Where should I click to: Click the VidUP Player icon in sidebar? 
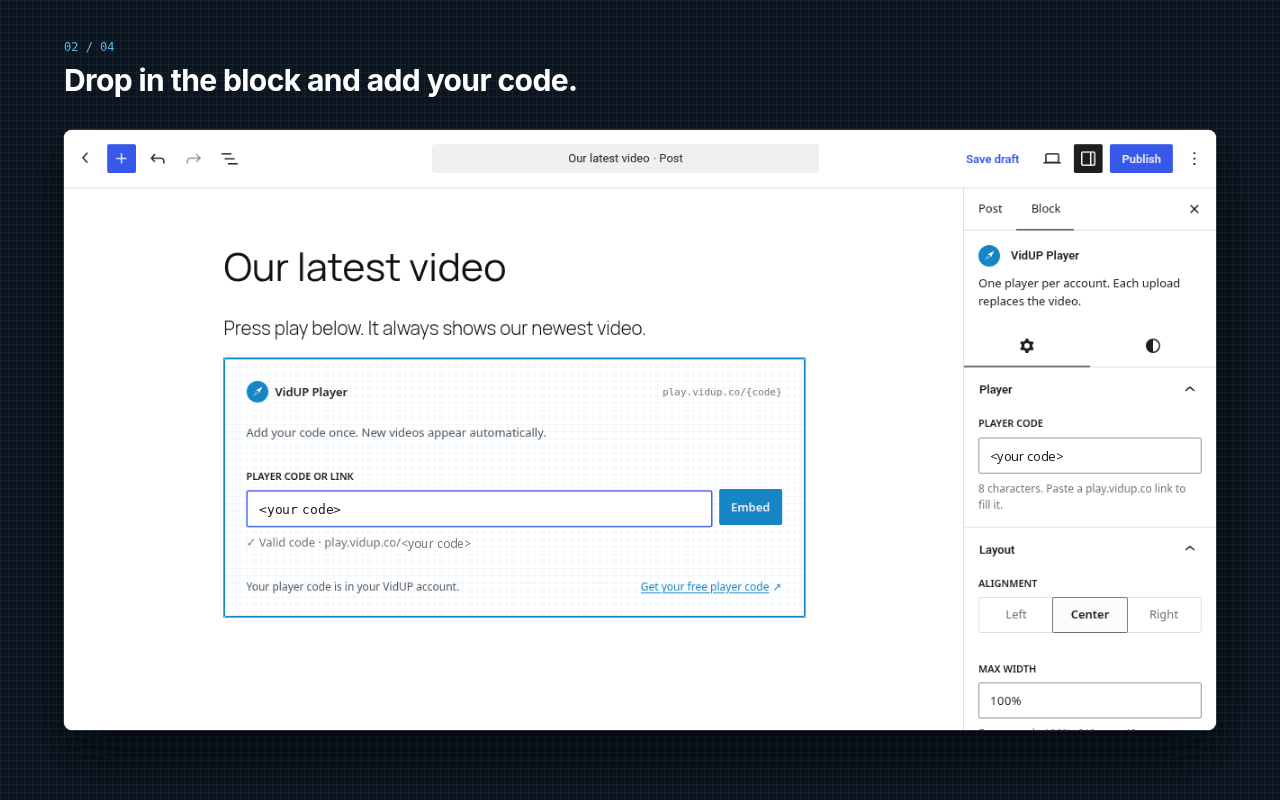(x=989, y=256)
